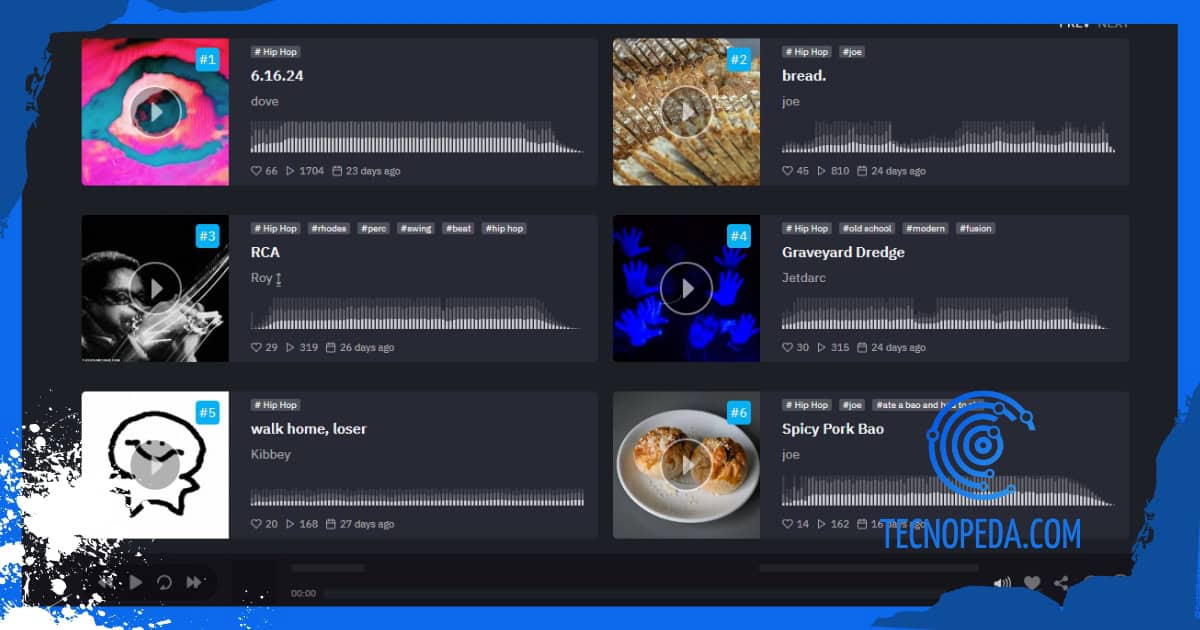
Task: Seek within the Graveyard Dredge waveform
Action: coord(948,313)
